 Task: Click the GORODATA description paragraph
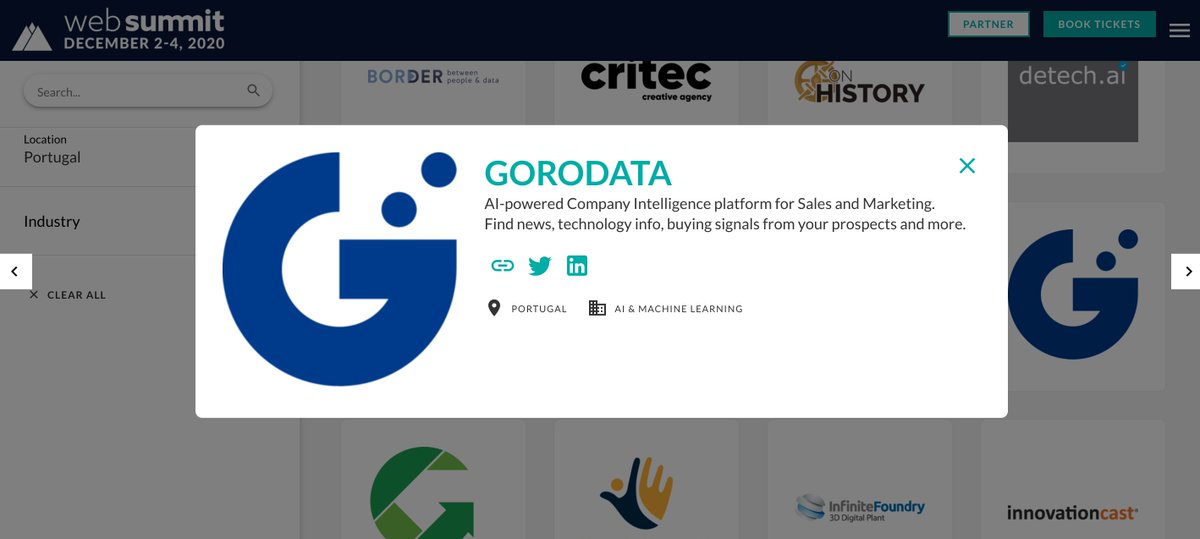(725, 214)
